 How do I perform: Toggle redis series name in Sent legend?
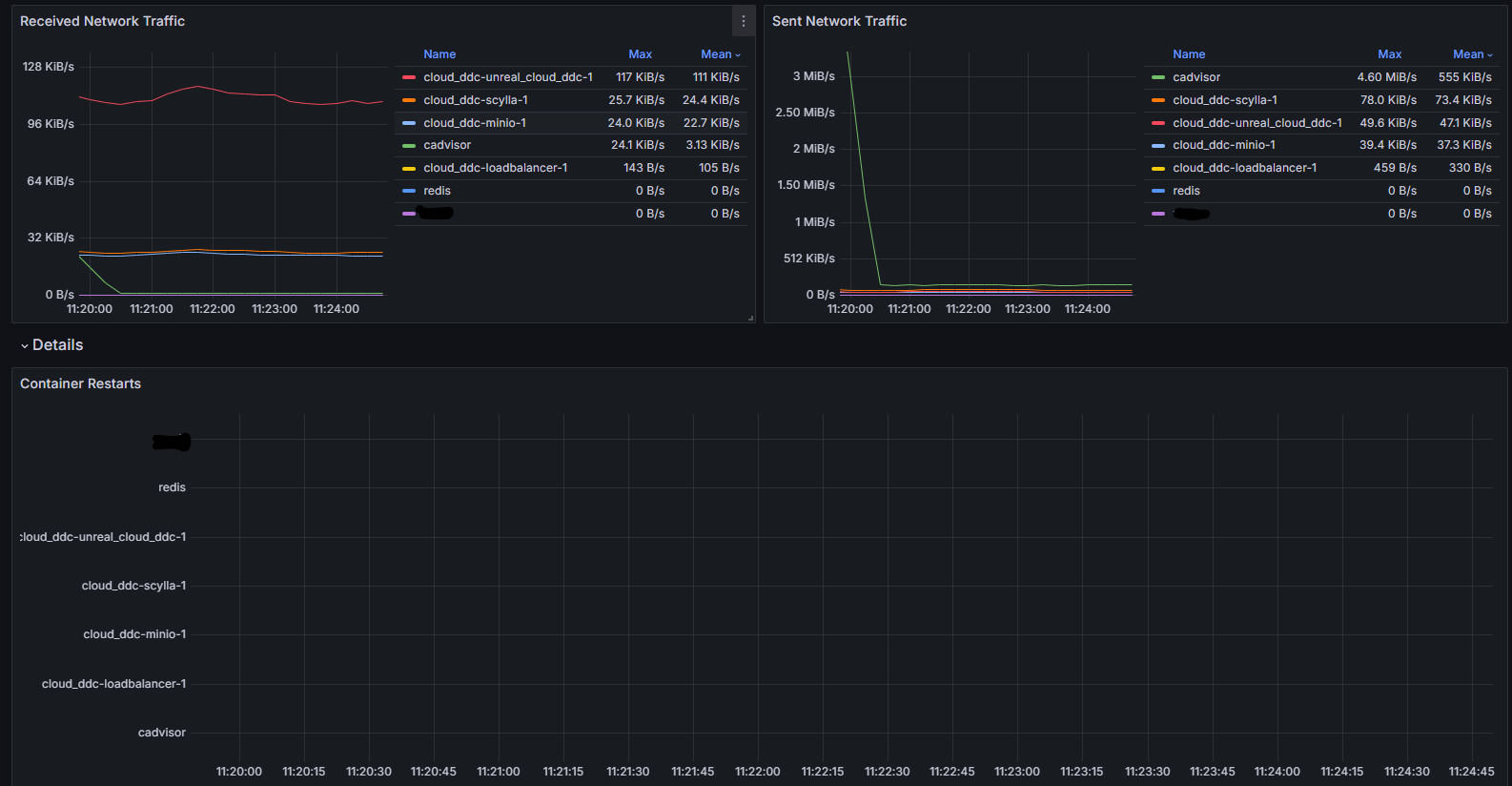click(1187, 191)
